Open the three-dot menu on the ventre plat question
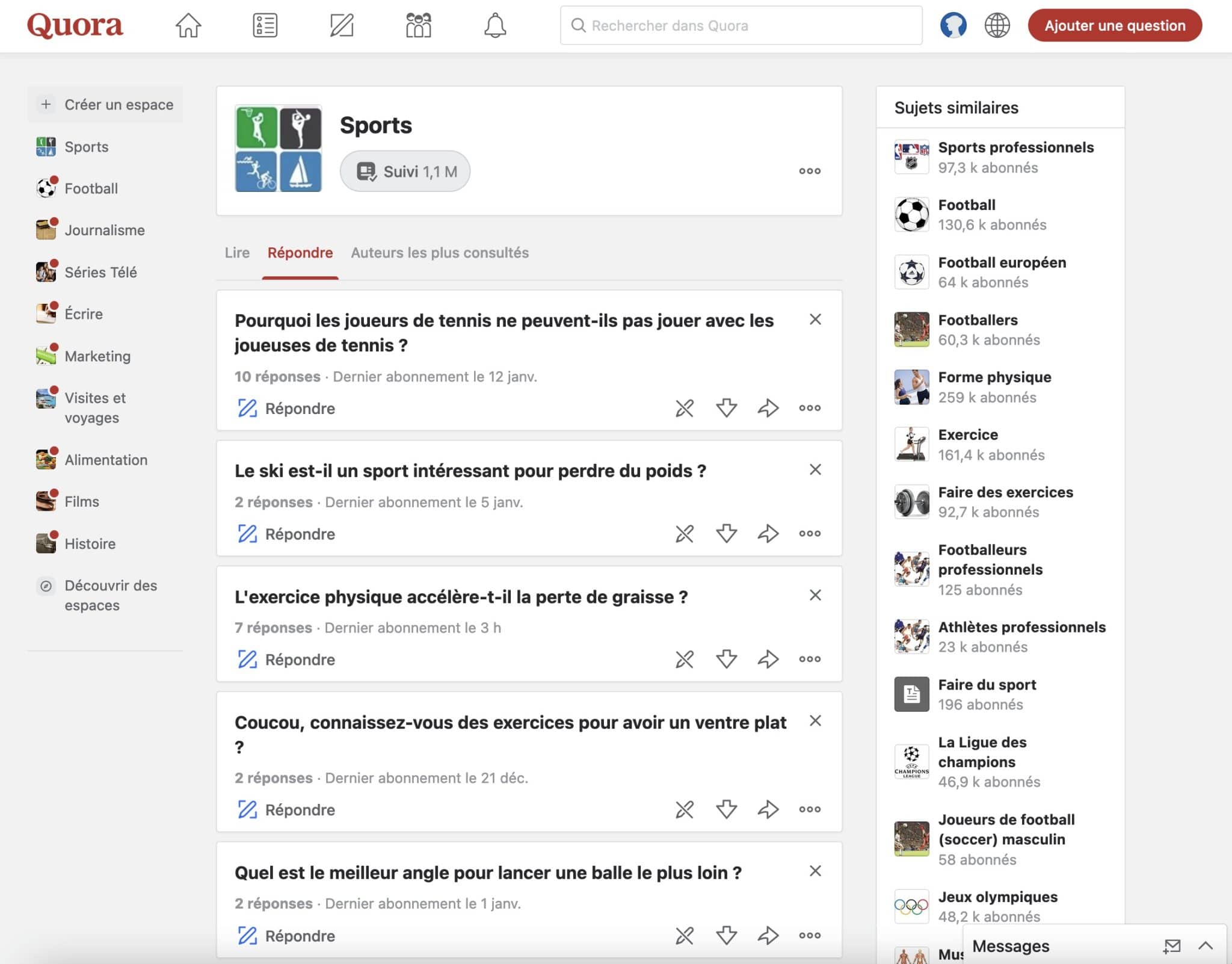The width and height of the screenshot is (1232, 964). tap(810, 809)
